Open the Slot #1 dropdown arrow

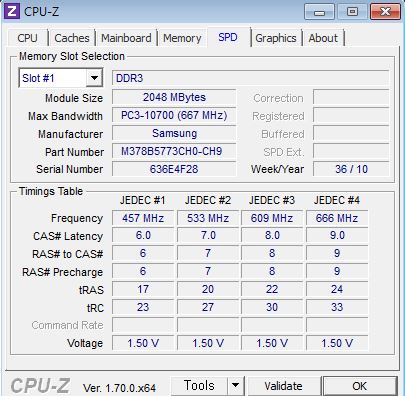click(94, 78)
